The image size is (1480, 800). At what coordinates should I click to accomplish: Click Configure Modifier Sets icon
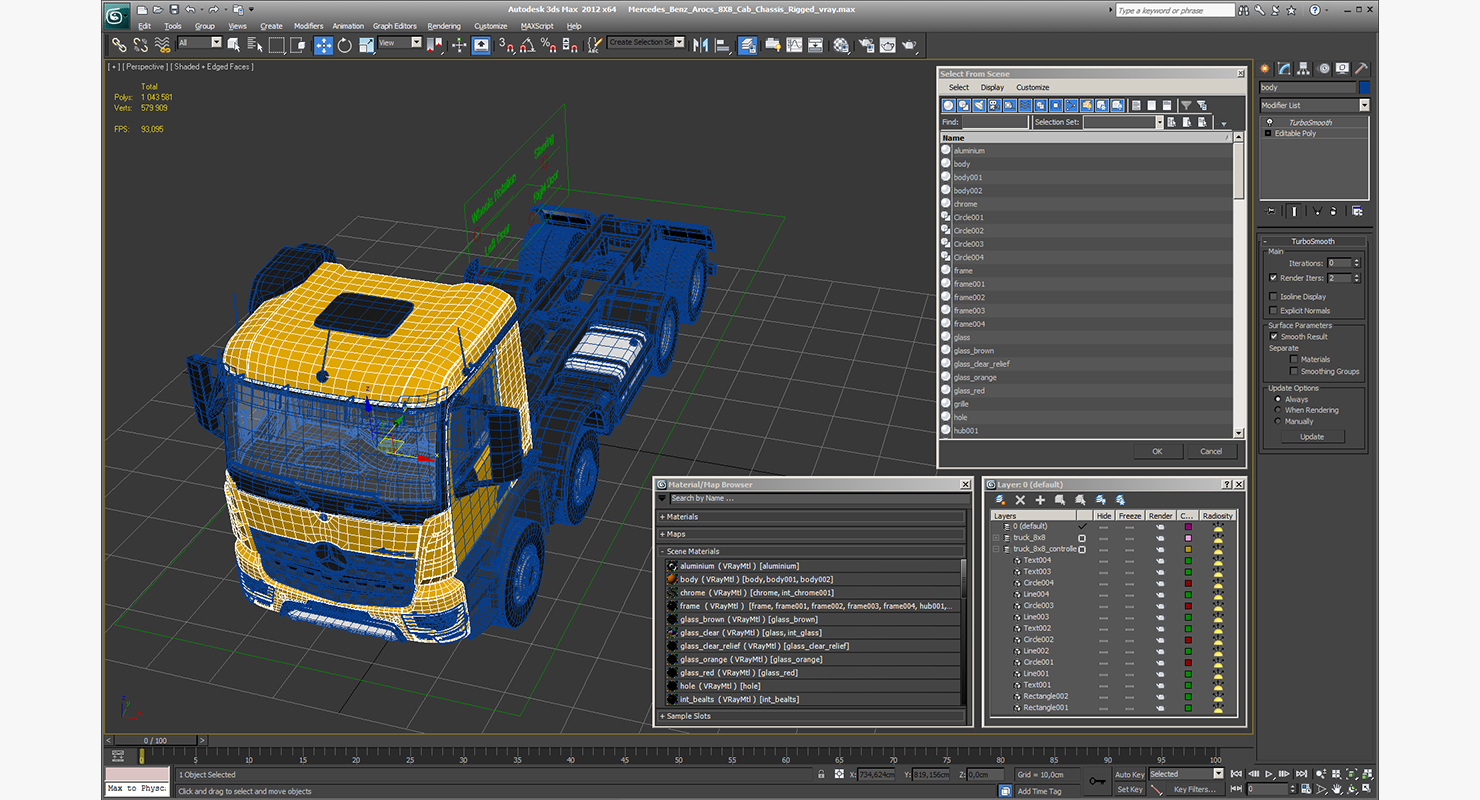point(1357,211)
